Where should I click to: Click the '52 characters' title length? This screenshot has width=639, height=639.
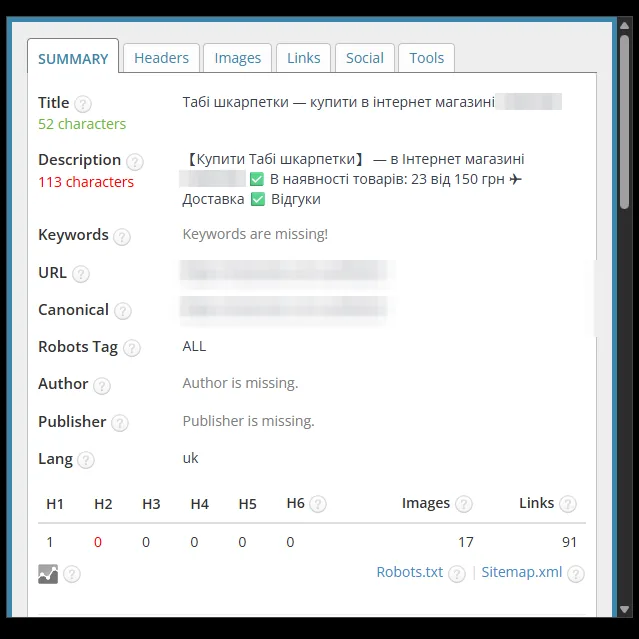pyautogui.click(x=82, y=124)
